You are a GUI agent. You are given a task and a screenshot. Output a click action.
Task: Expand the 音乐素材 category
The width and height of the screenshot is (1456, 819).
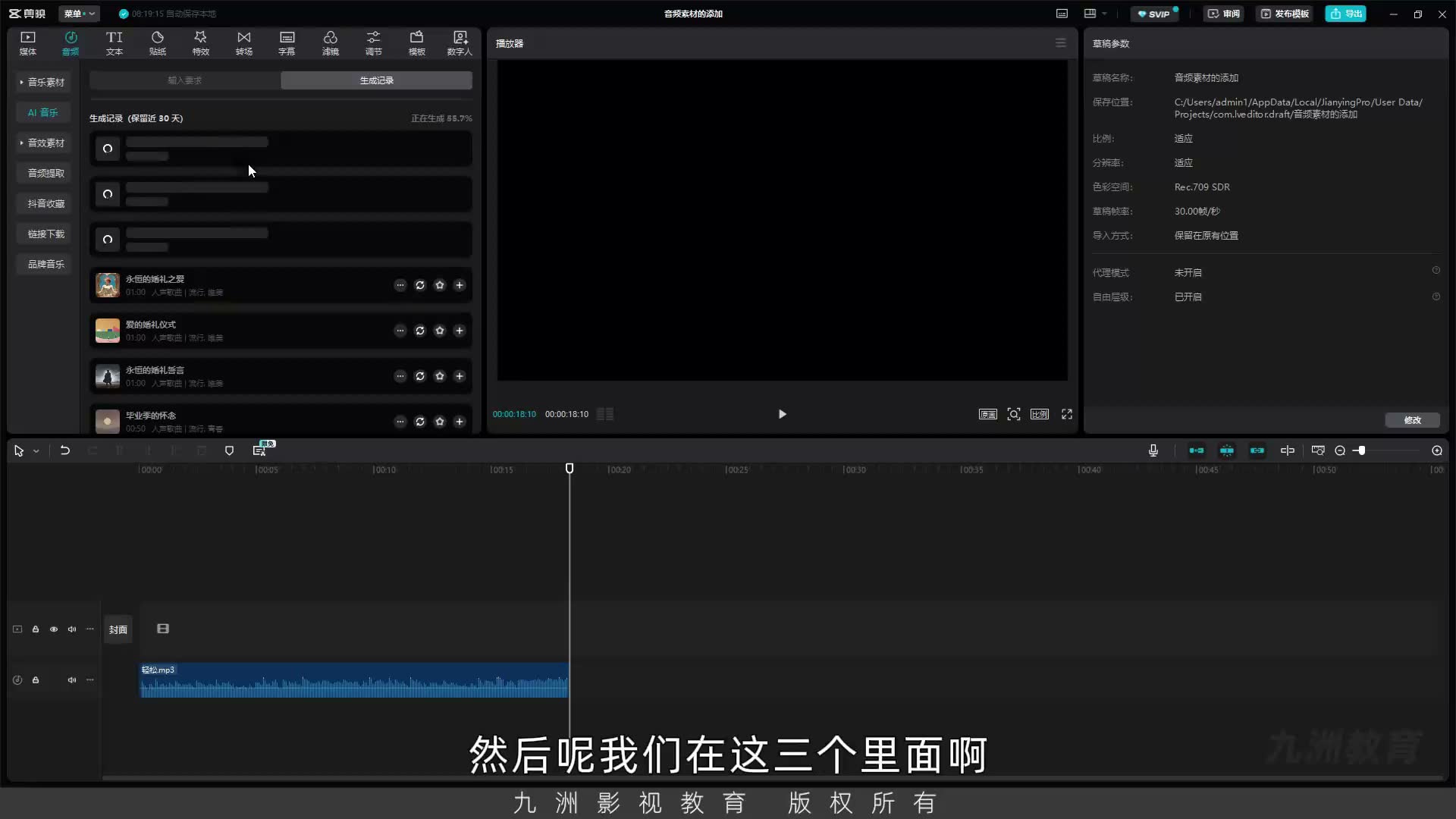[43, 82]
